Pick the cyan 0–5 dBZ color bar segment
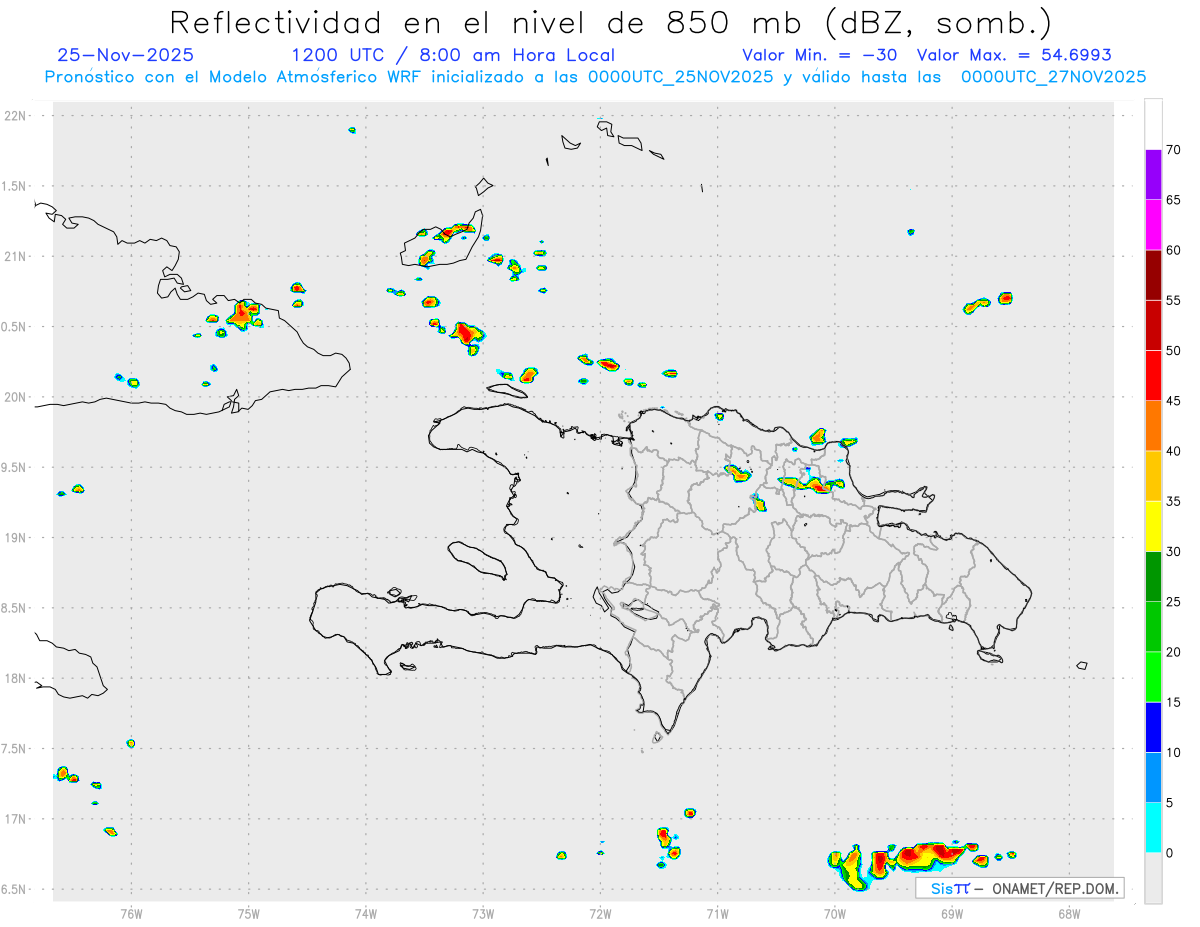The height and width of the screenshot is (927, 1200). [x=1153, y=827]
